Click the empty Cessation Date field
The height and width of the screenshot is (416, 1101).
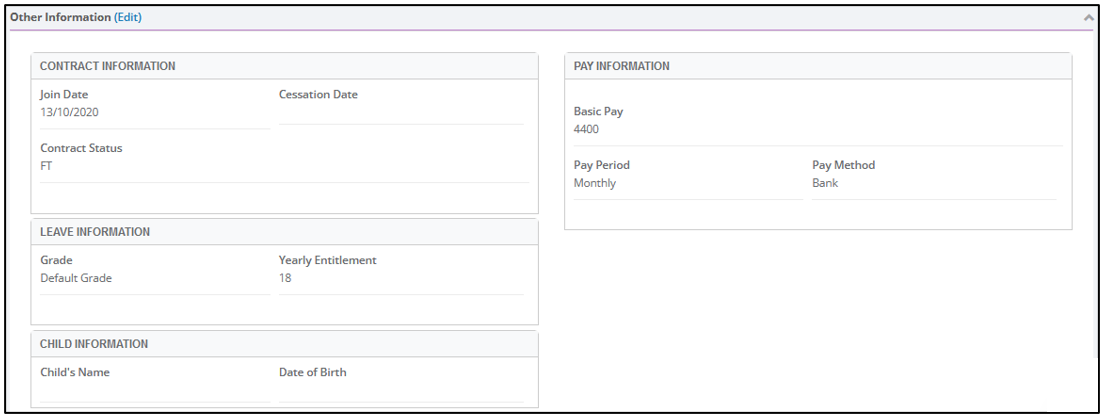click(x=401, y=113)
